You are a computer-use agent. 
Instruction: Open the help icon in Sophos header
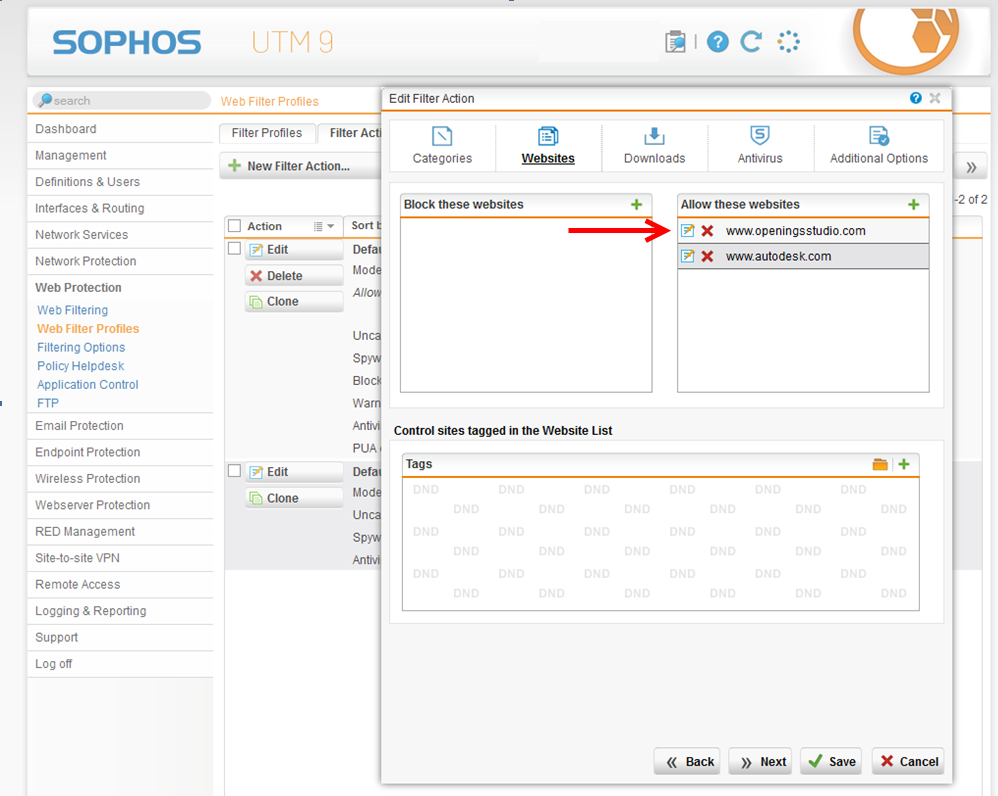(x=717, y=42)
